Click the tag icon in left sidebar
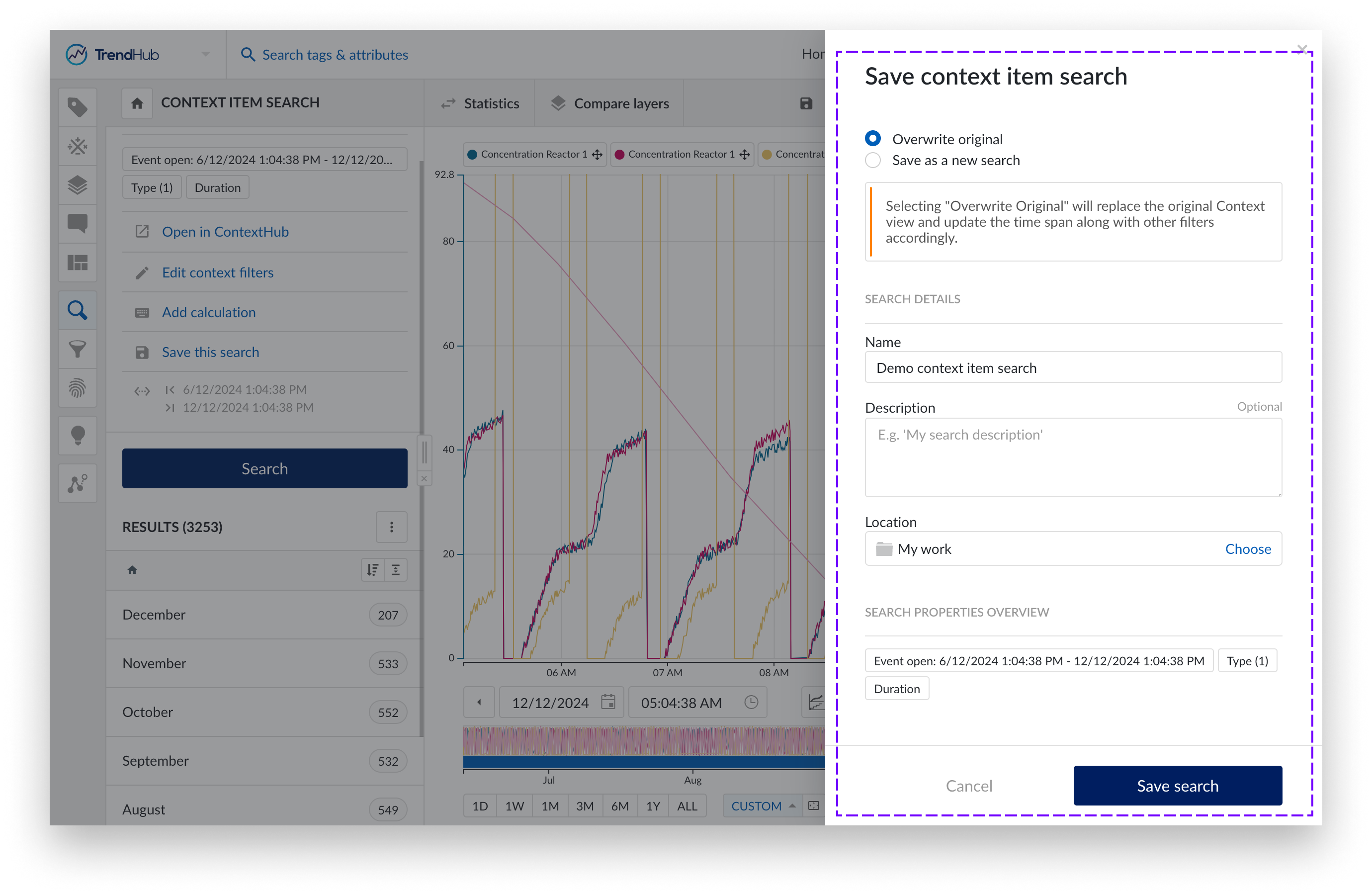This screenshot has height=895, width=1372. click(77, 107)
